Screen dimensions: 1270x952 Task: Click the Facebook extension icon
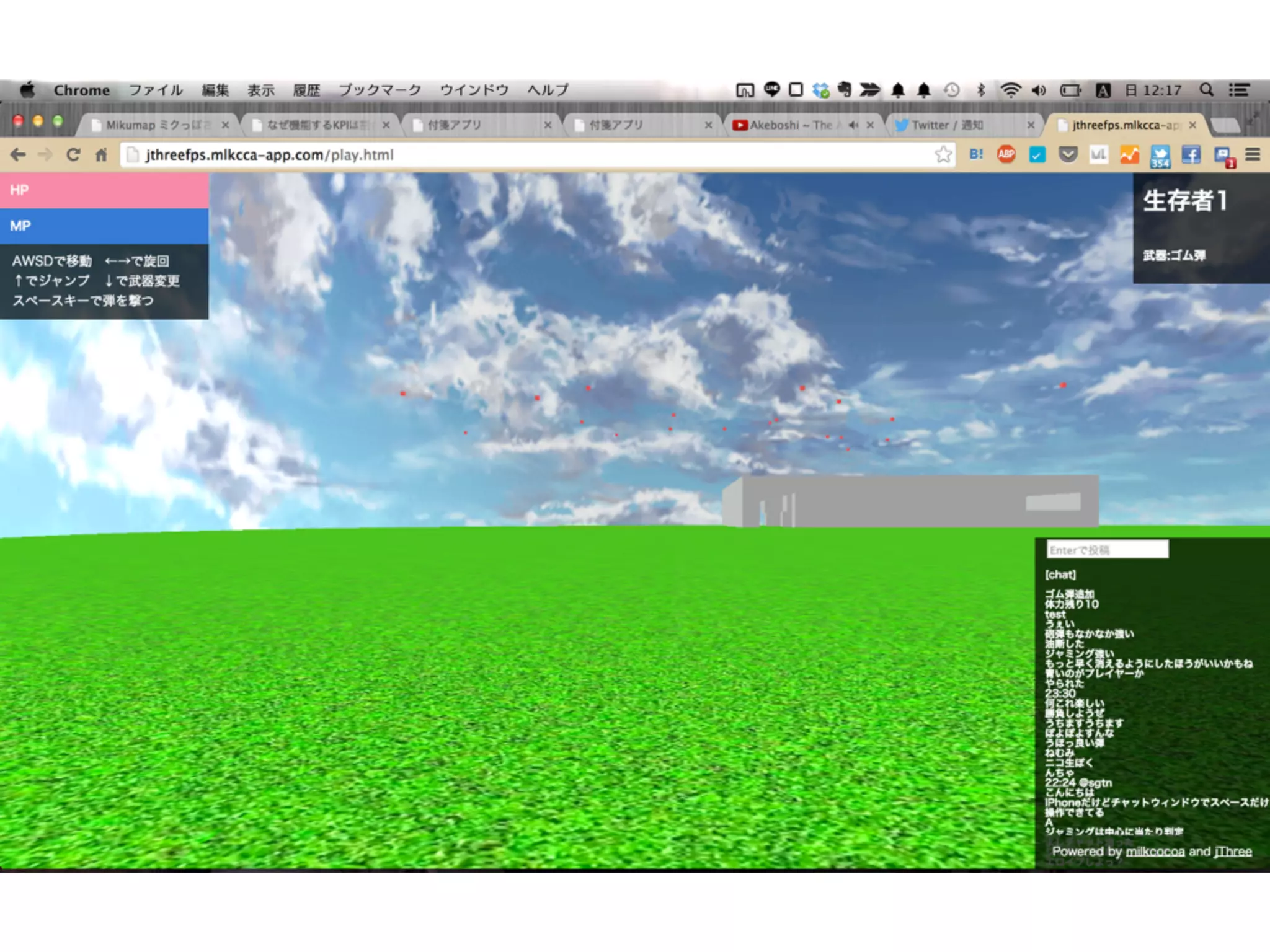1191,154
